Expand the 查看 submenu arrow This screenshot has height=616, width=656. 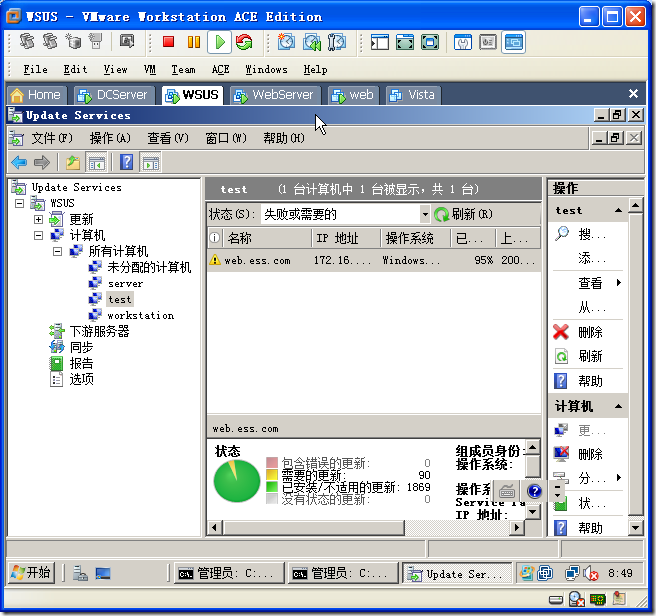pyautogui.click(x=619, y=283)
